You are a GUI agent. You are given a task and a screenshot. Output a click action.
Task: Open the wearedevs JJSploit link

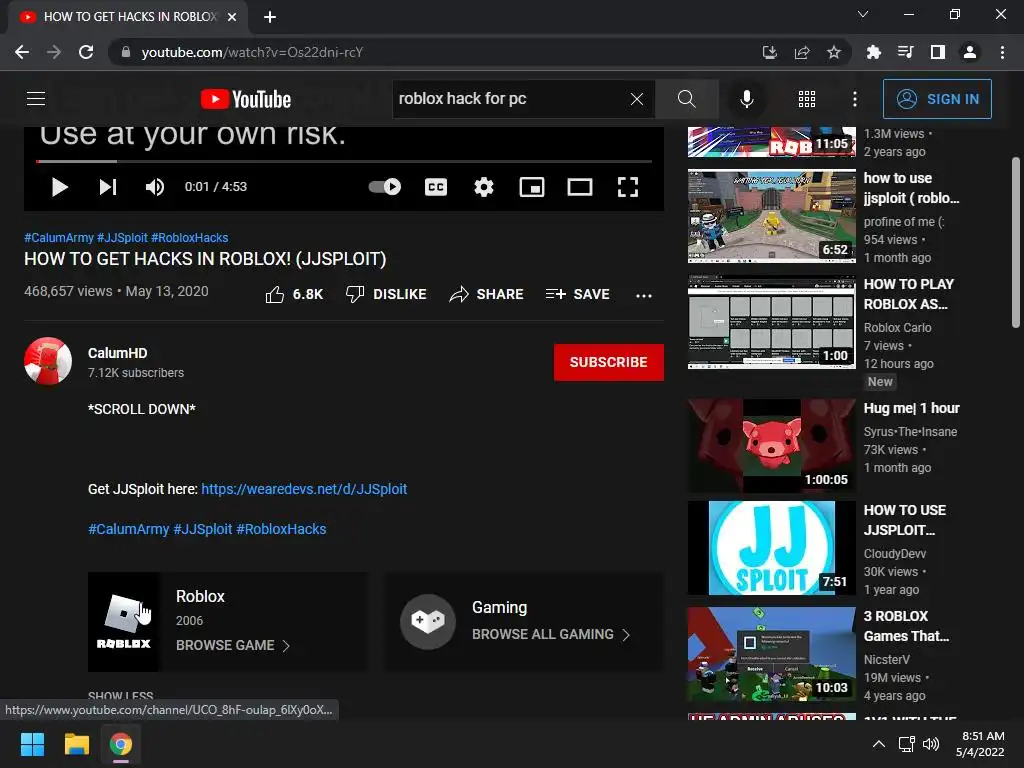pos(304,488)
